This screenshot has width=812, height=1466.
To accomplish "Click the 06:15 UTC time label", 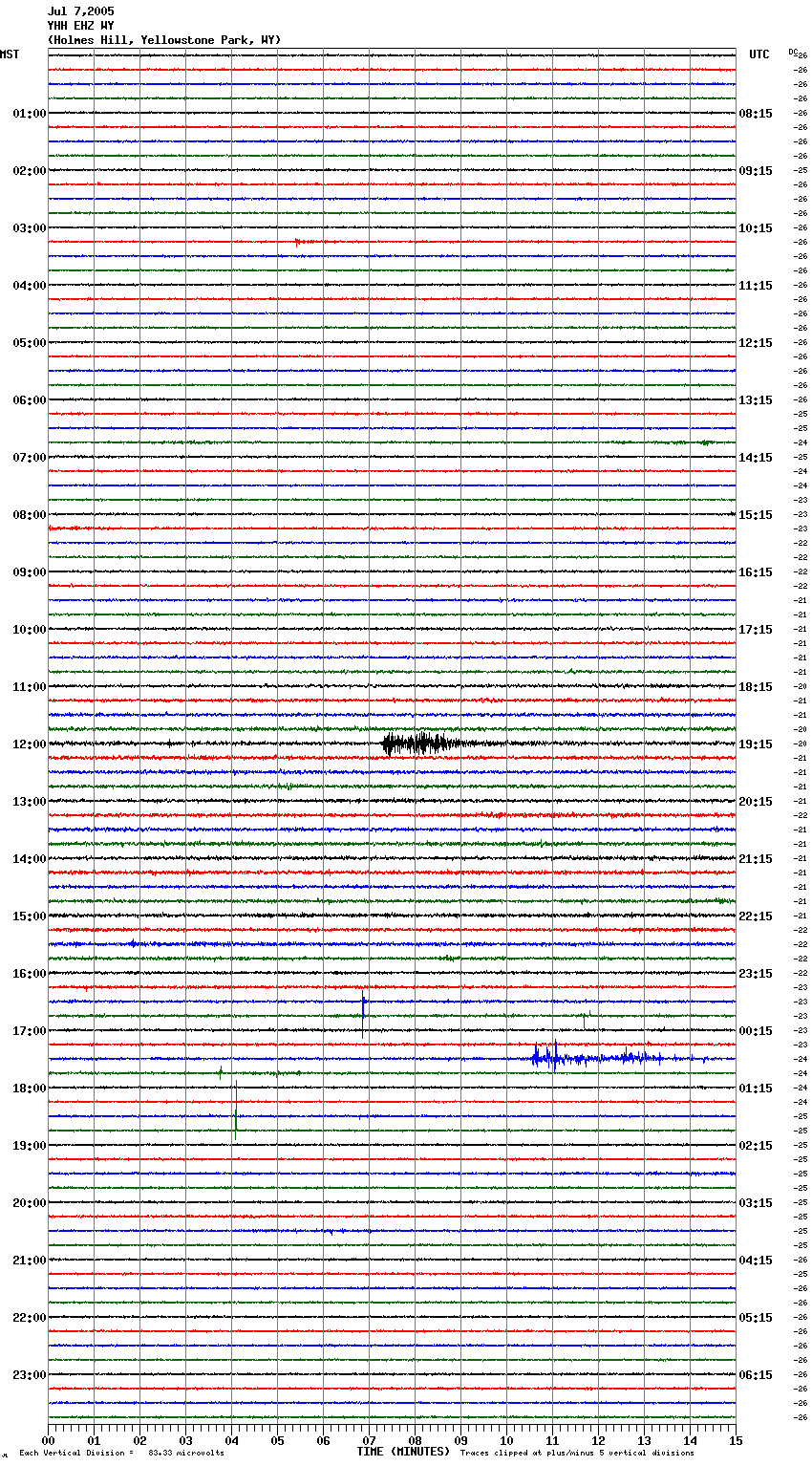I will [x=756, y=1375].
